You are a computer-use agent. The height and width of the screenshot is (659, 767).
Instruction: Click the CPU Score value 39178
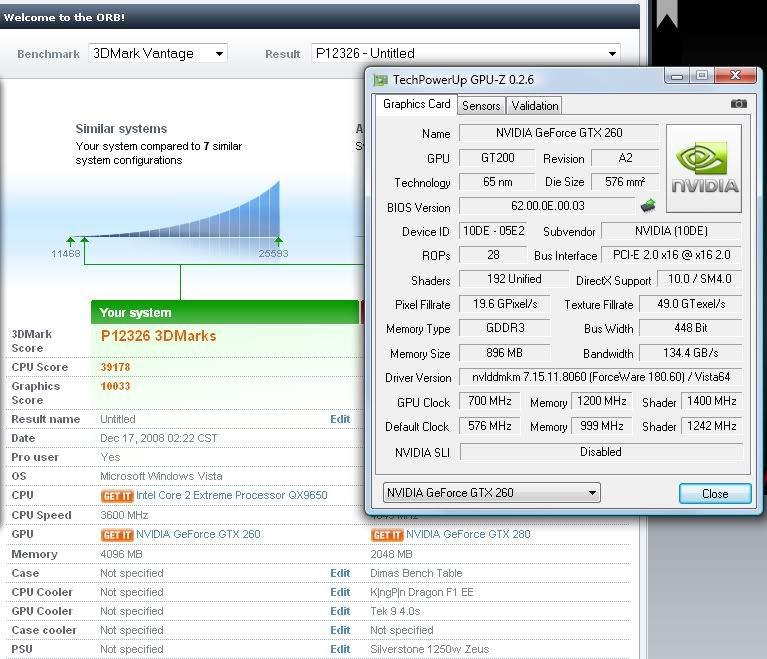115,367
